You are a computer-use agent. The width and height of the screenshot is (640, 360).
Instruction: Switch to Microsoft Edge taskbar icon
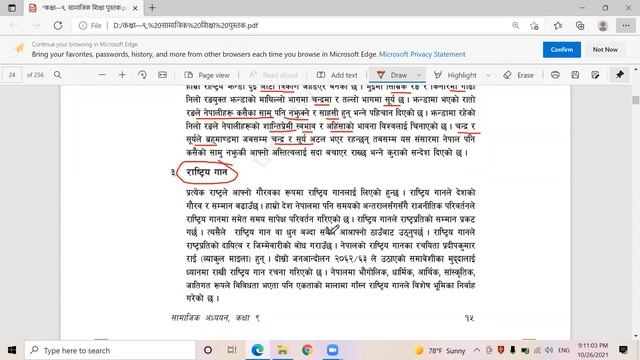257,350
